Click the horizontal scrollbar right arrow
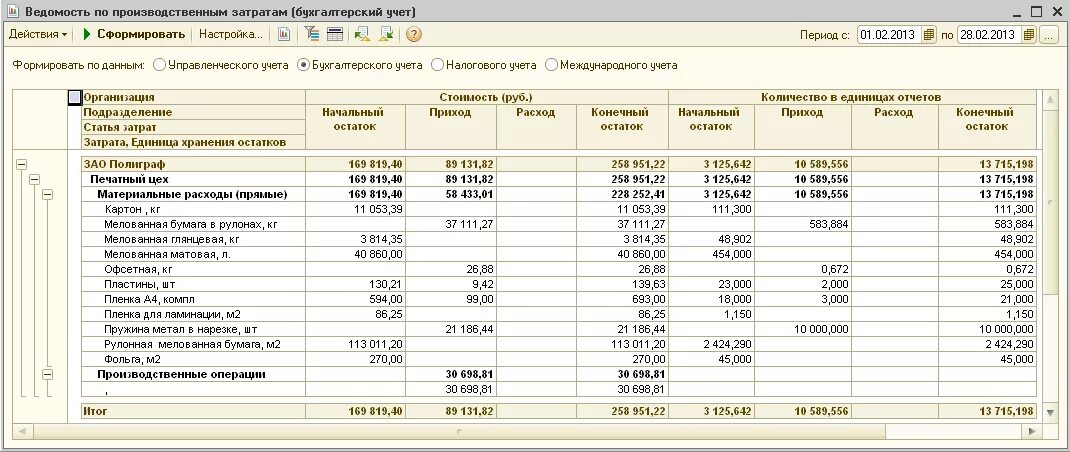1070x452 pixels. pos(1031,432)
